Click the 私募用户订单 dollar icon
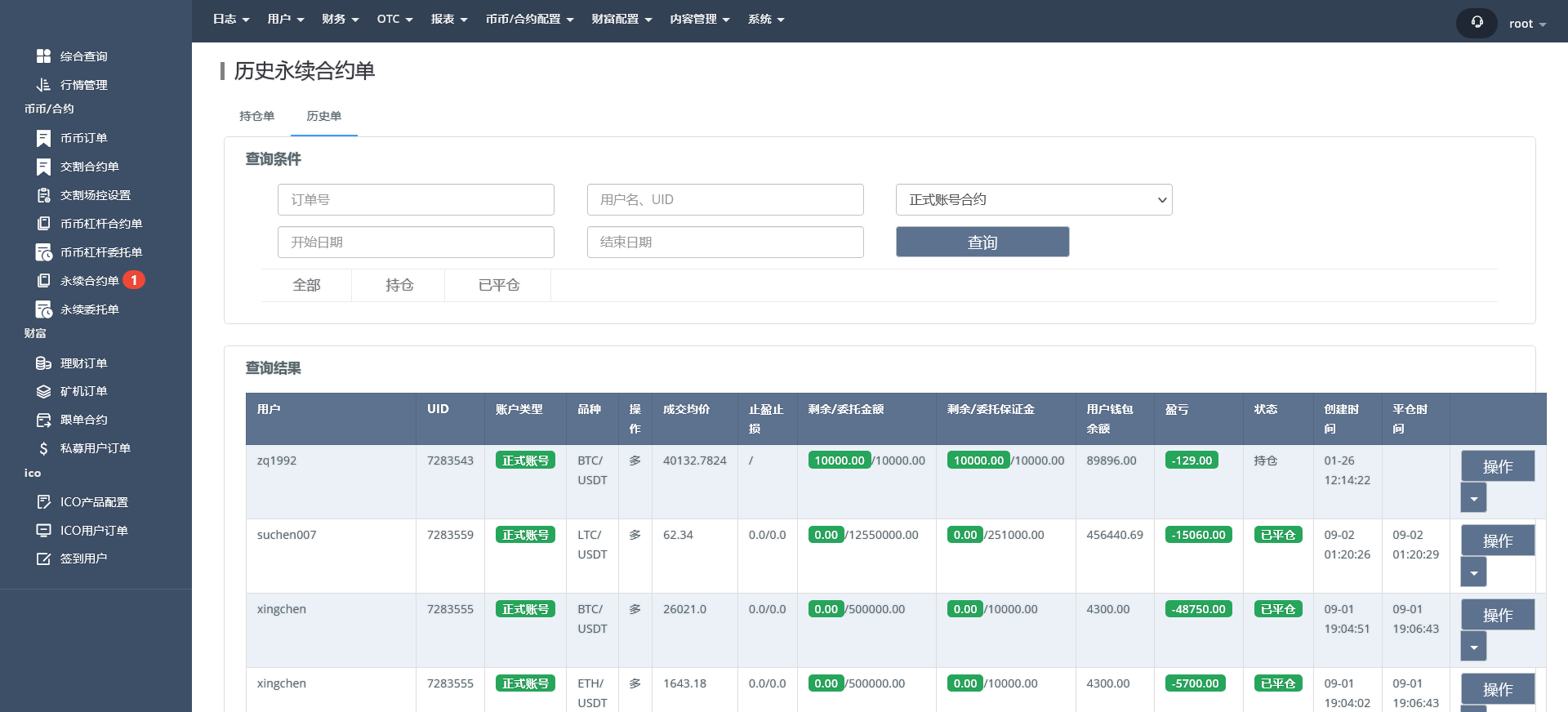 click(x=43, y=448)
